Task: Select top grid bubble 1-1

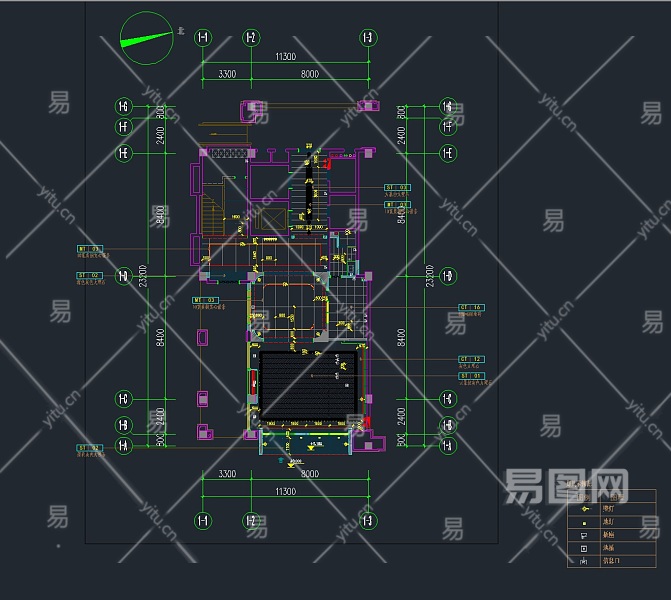Action: pos(203,38)
